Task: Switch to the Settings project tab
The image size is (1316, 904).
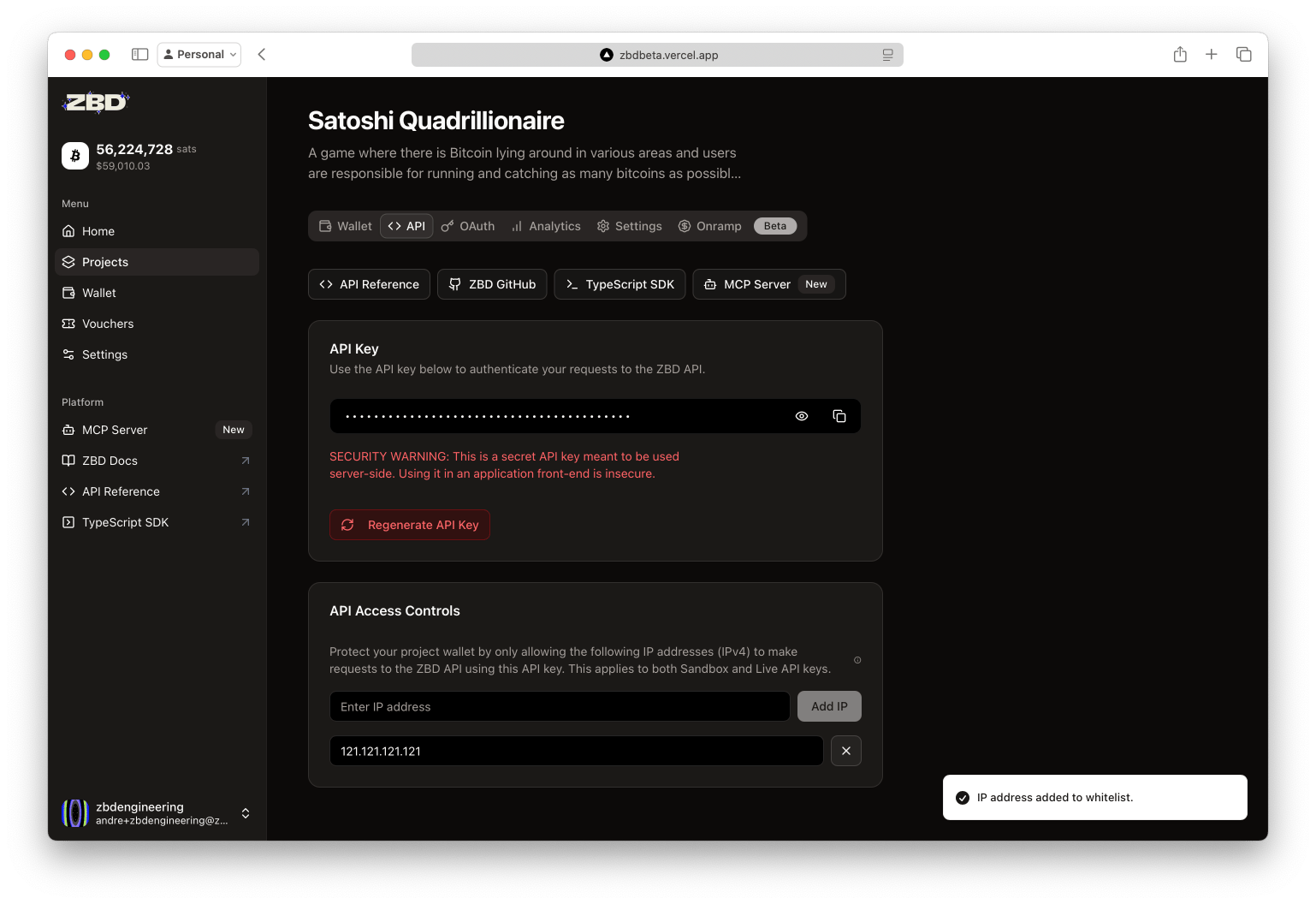Action: click(630, 226)
